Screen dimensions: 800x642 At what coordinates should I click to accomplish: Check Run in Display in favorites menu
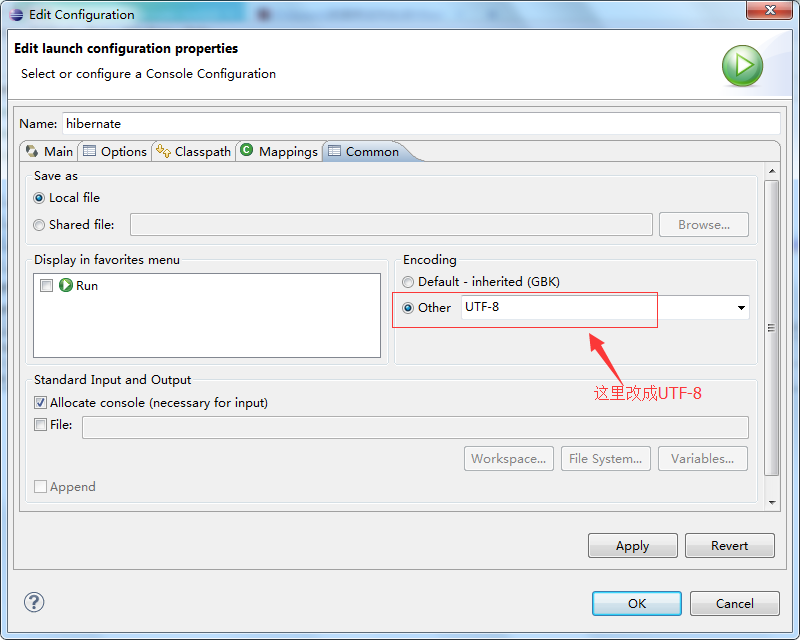click(46, 285)
